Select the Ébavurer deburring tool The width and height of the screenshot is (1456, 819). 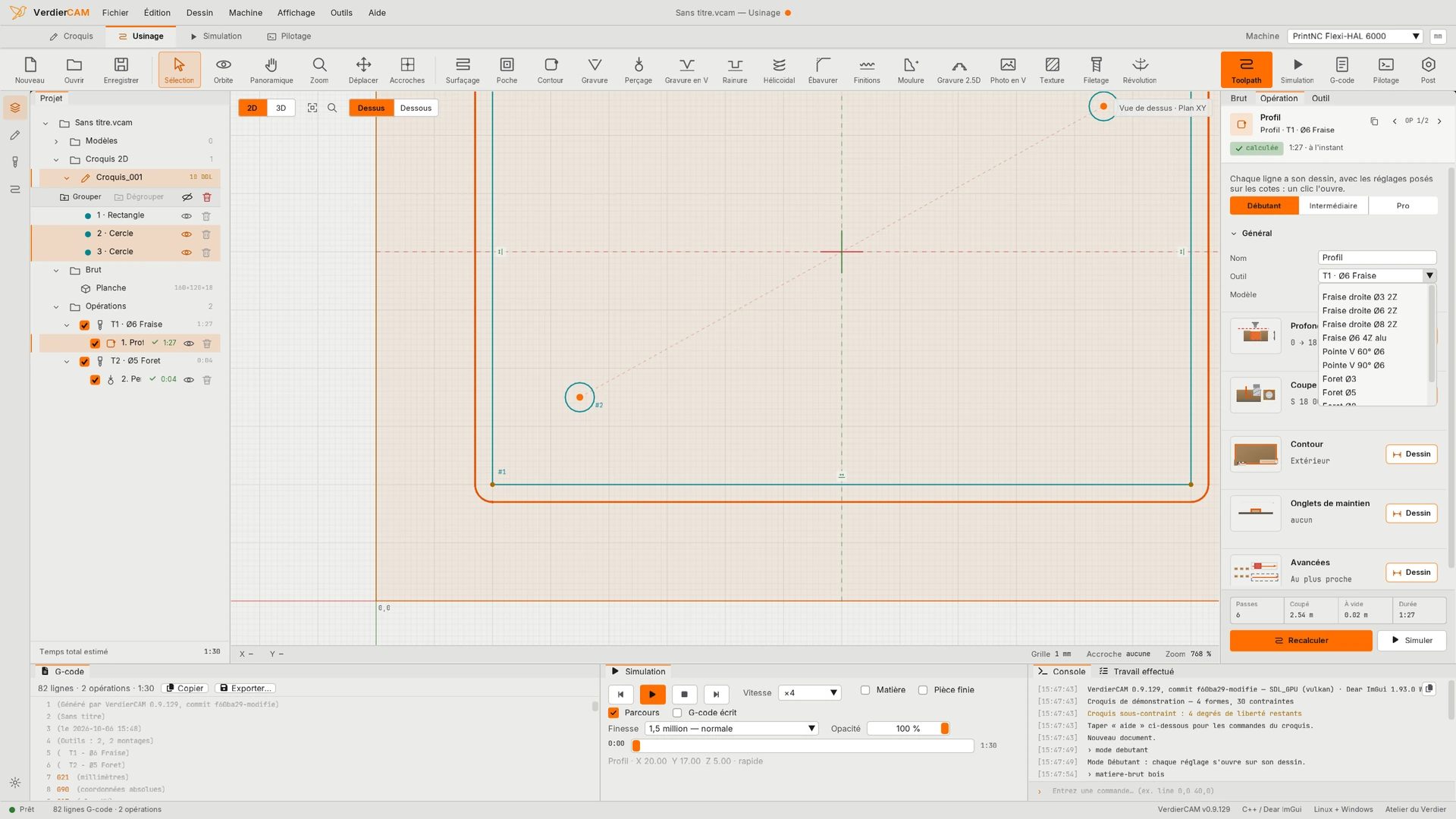[x=823, y=70]
